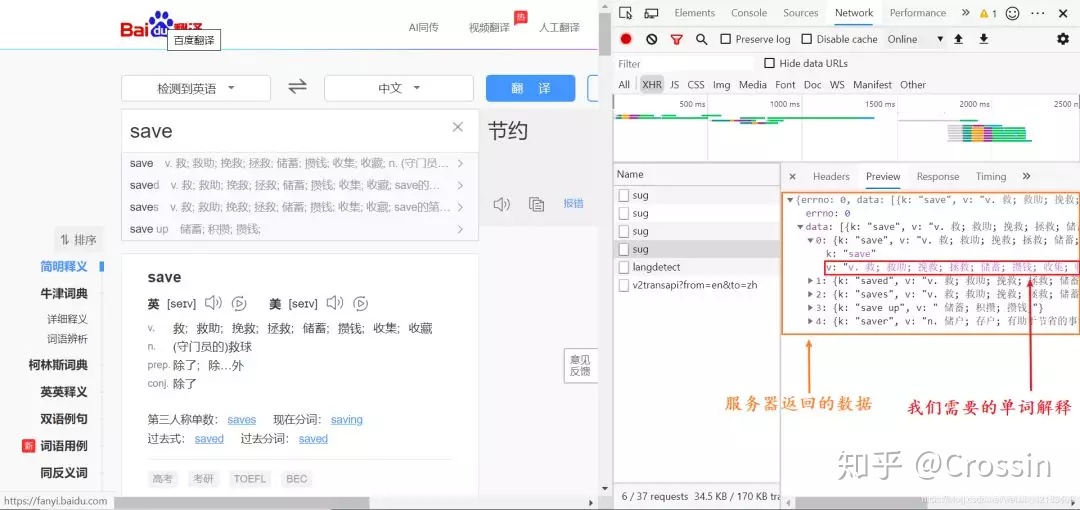
Task: Toggle device toolbar in DevTools
Action: point(651,13)
